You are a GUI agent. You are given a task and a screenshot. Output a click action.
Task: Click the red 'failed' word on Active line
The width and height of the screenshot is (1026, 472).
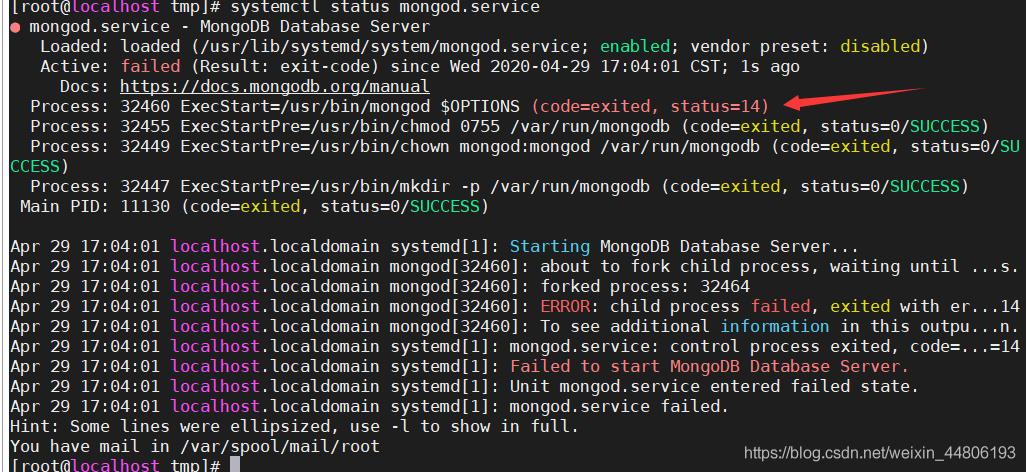[x=150, y=66]
